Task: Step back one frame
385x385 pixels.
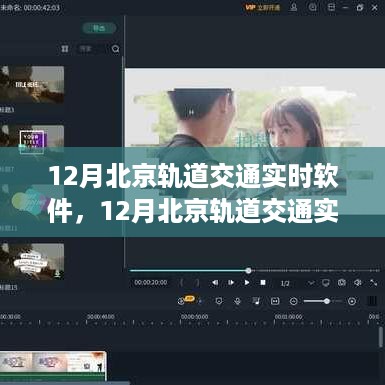Action: pos(215,283)
